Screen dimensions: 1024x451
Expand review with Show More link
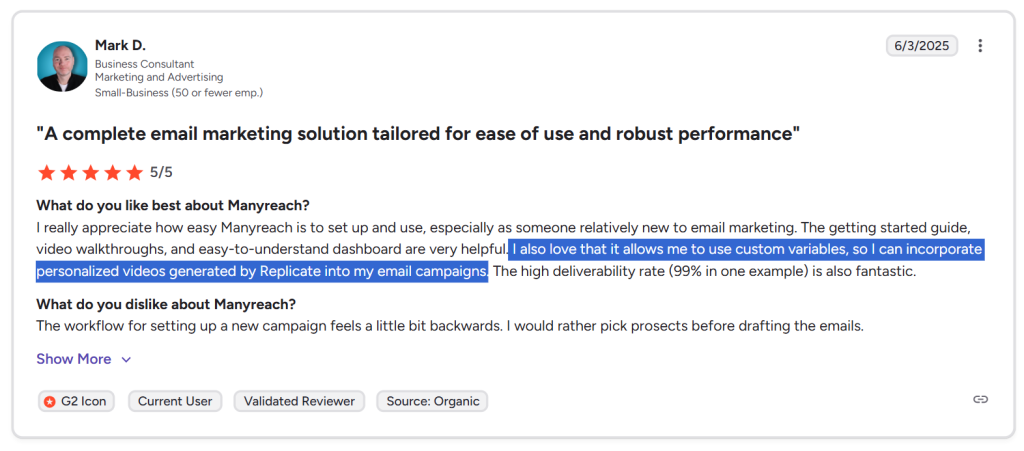tap(74, 359)
